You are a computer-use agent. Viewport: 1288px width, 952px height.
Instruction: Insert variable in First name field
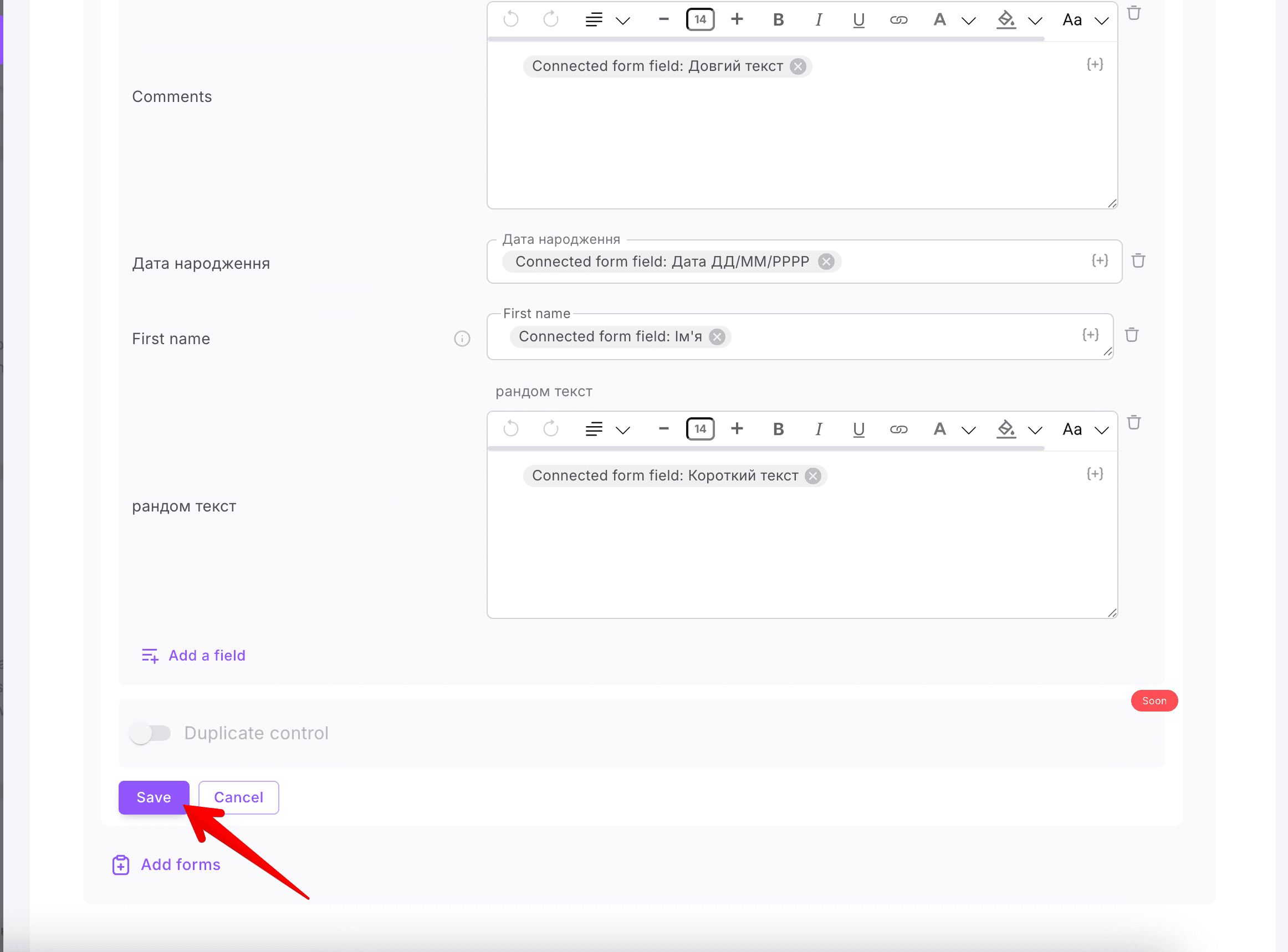[1090, 335]
